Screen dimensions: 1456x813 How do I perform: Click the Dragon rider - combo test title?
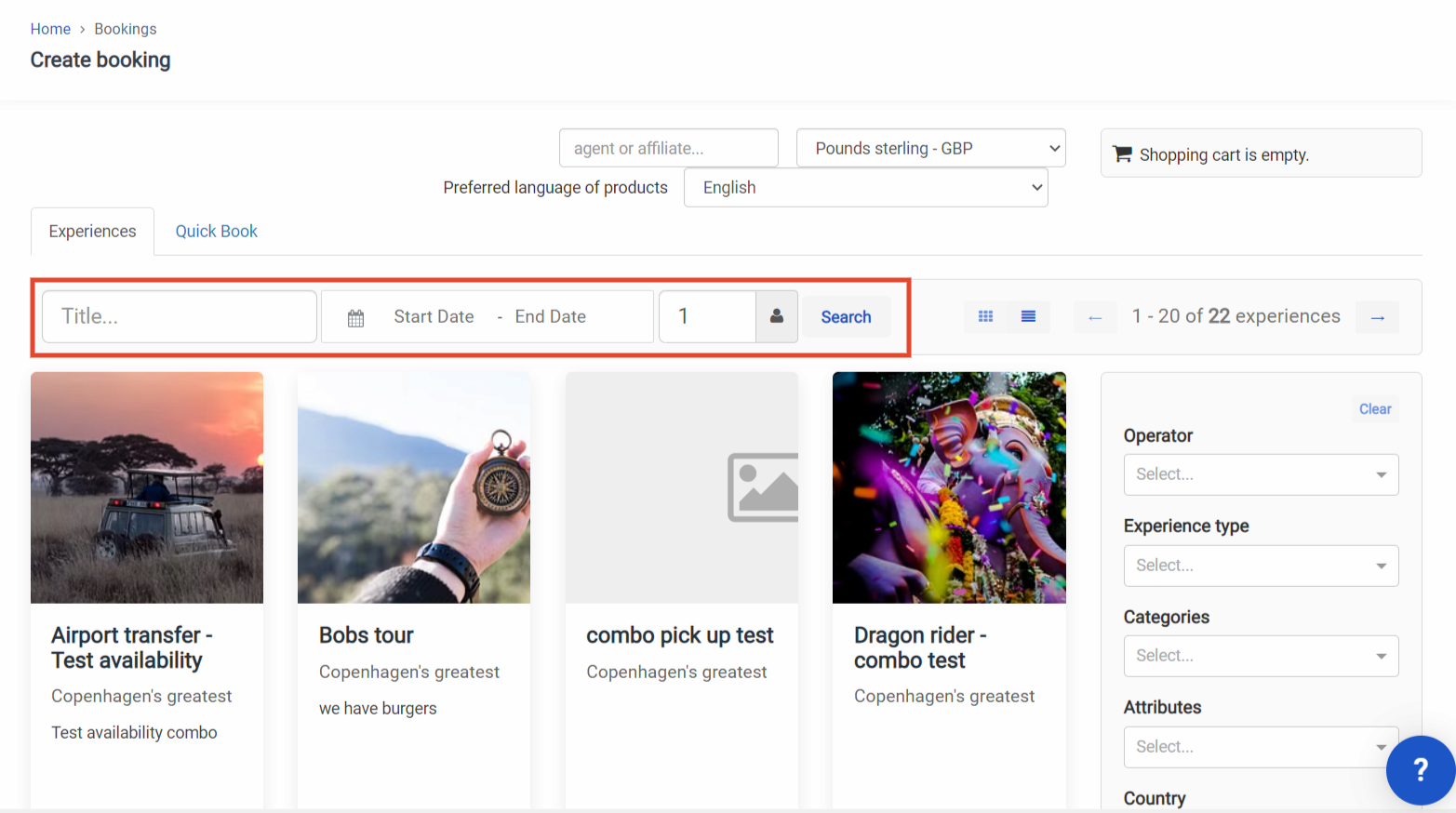coord(920,647)
